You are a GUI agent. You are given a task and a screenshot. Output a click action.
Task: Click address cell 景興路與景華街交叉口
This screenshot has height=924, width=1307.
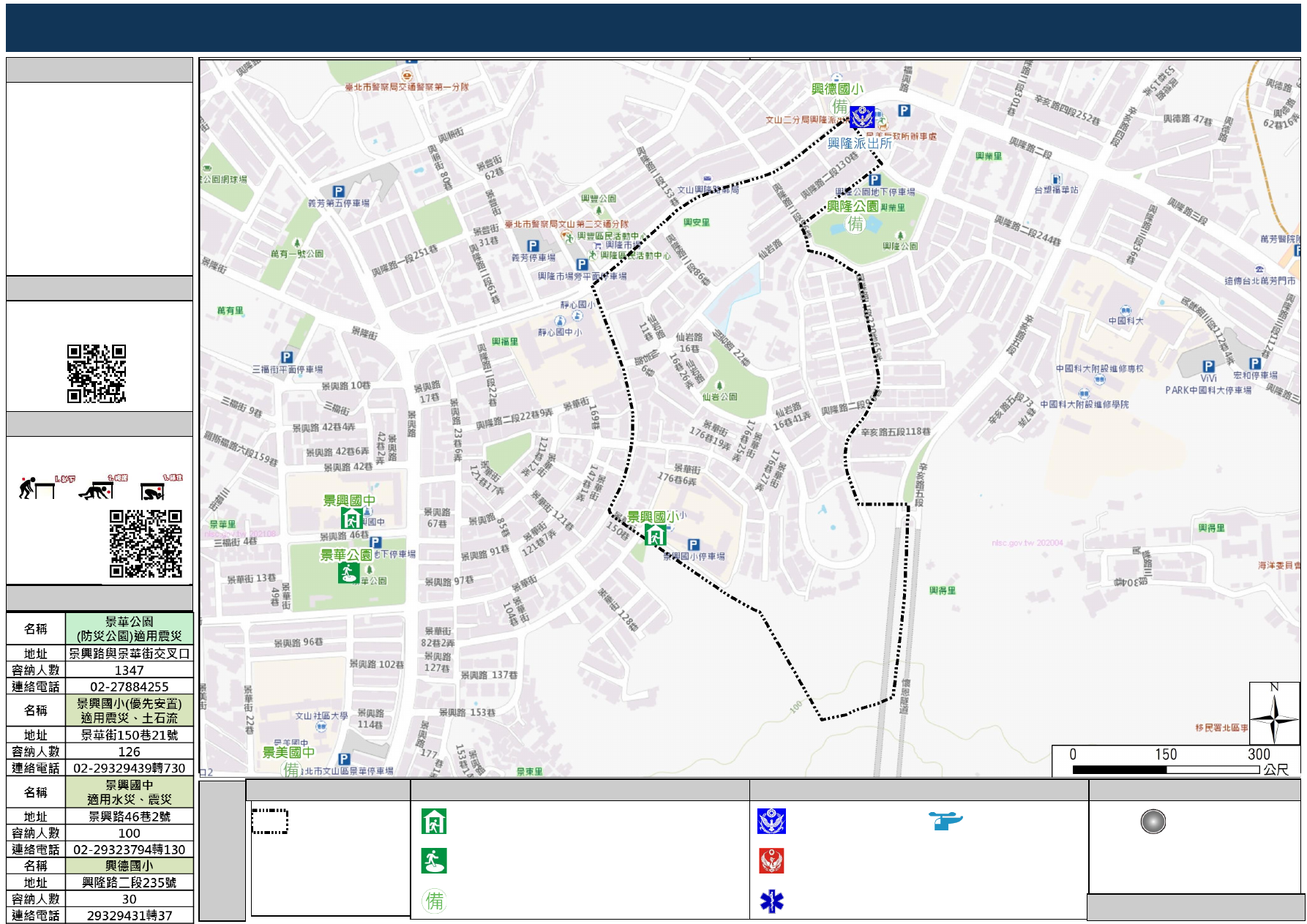pyautogui.click(x=130, y=653)
